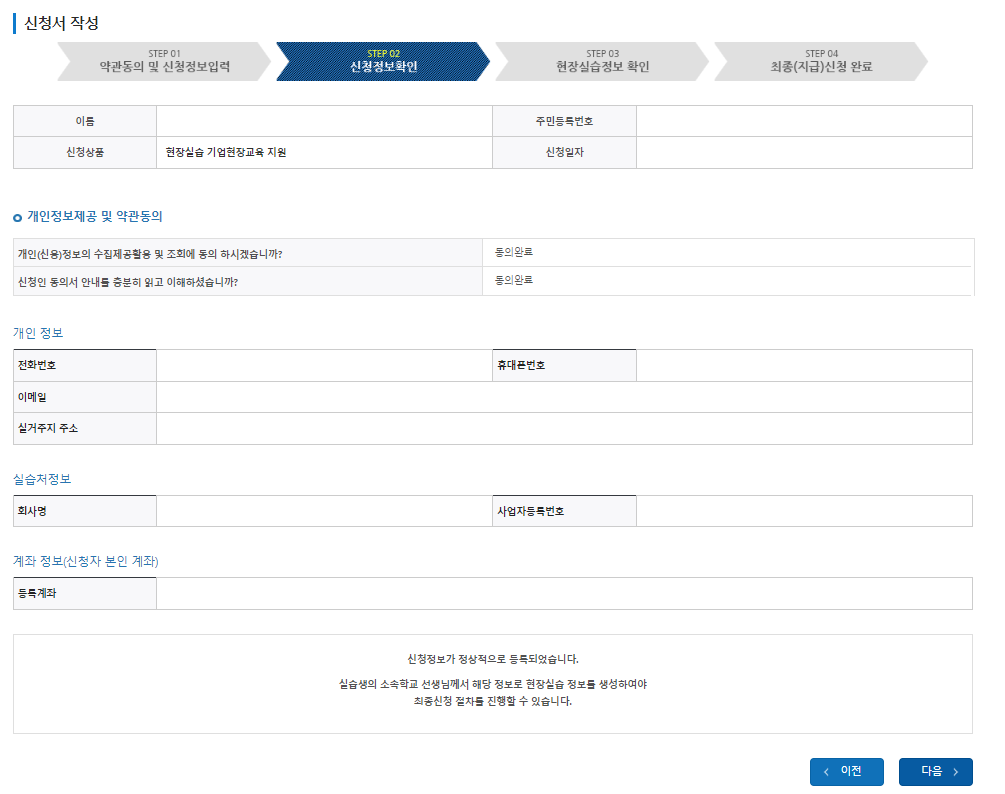Click 동의완료 beside 신청인 동의서 question
Viewport: 1005px width, 794px height.
(513, 280)
